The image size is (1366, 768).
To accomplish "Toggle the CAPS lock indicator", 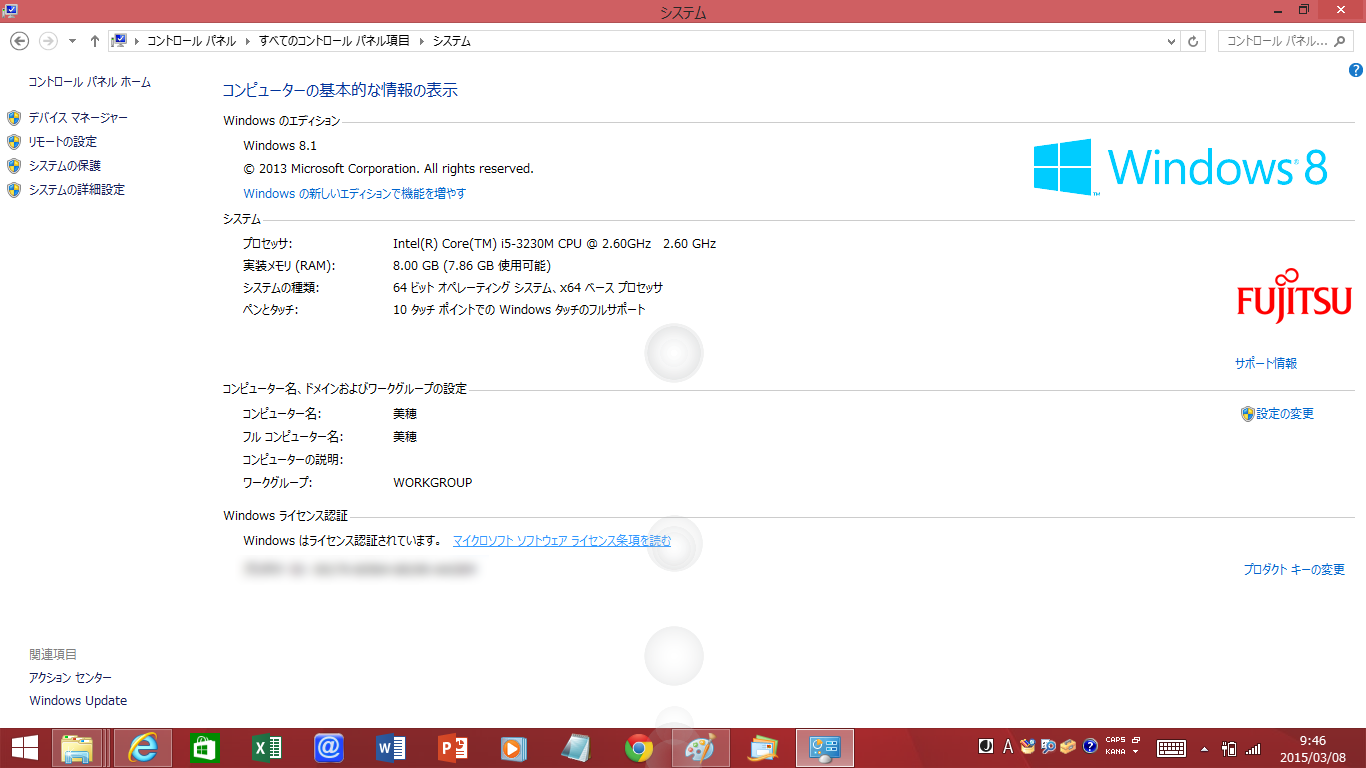I will [x=1115, y=740].
